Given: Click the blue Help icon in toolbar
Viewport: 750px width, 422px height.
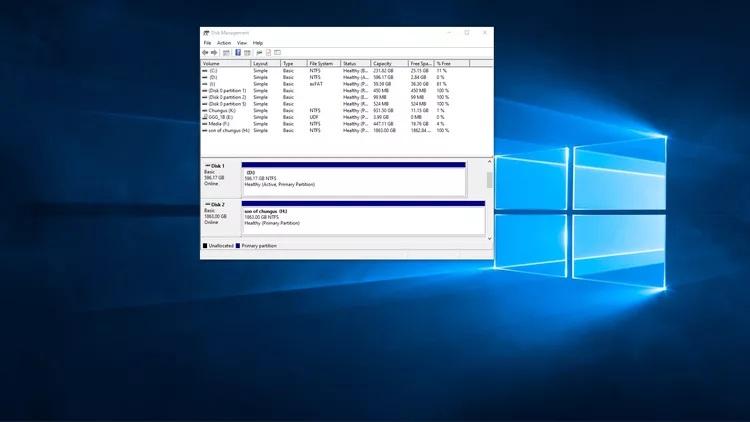Looking at the screenshot, I should tap(238, 52).
